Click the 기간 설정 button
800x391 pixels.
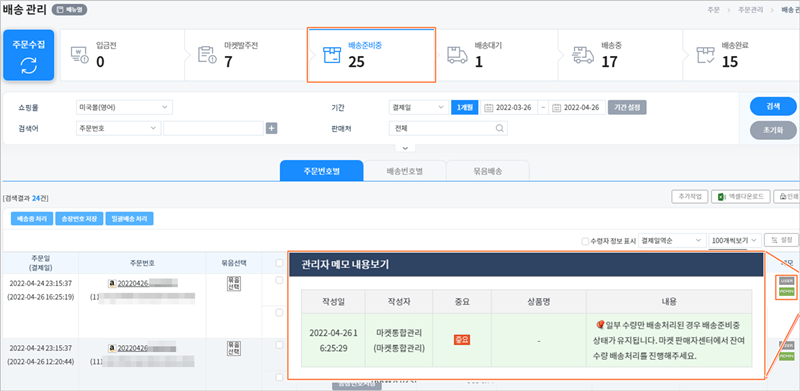click(x=627, y=108)
